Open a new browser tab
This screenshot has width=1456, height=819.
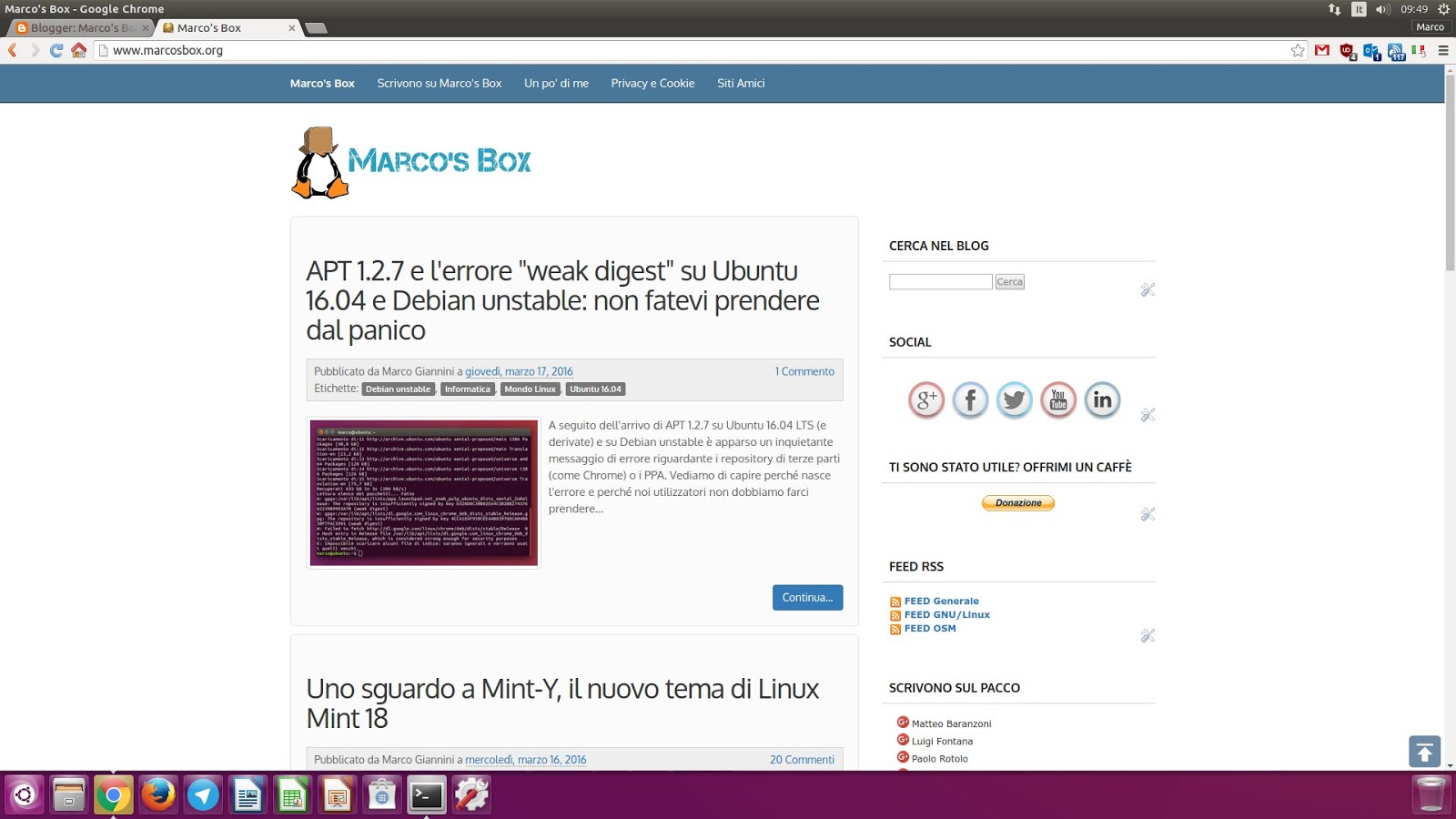point(316,28)
